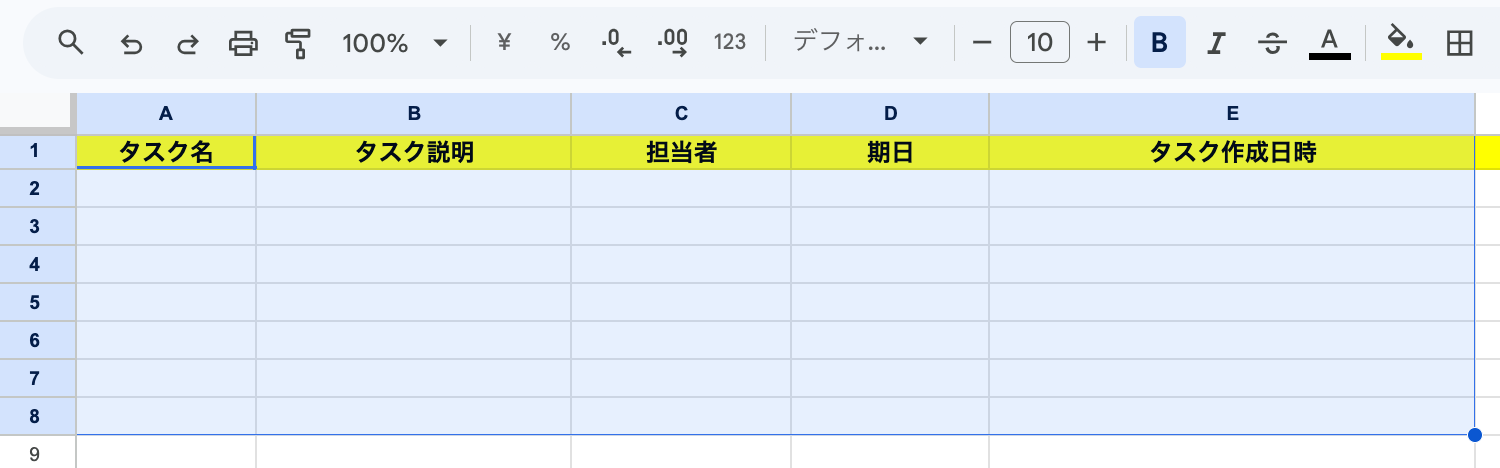Apply percent number format
The width and height of the screenshot is (1500, 468).
[x=560, y=42]
